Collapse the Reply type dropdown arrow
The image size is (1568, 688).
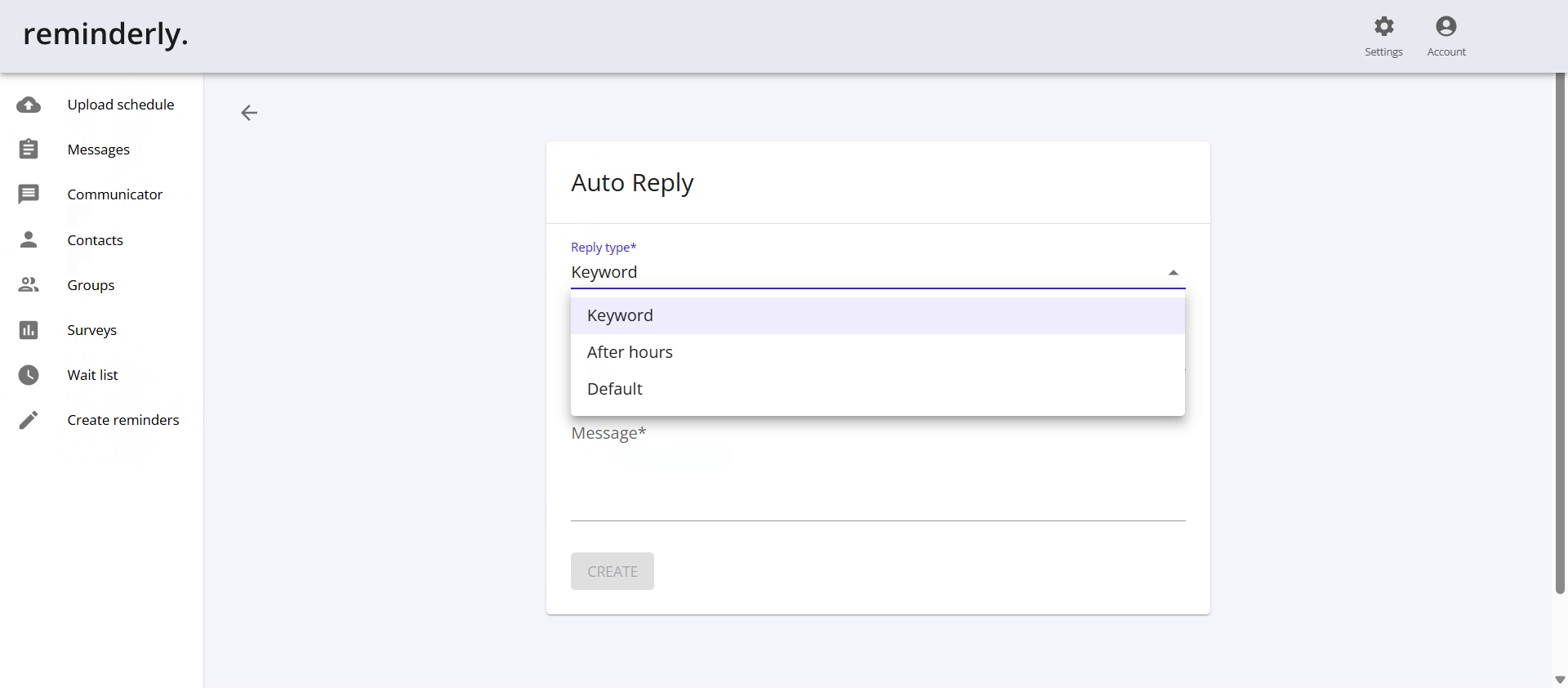1173,273
